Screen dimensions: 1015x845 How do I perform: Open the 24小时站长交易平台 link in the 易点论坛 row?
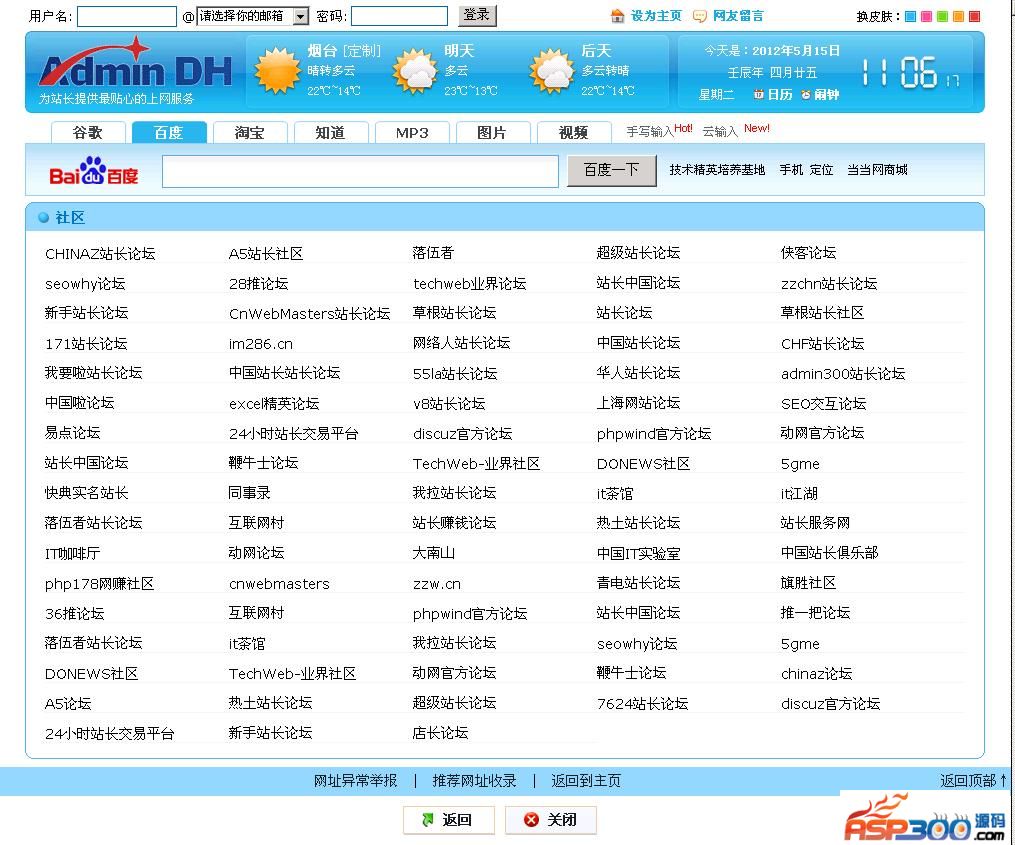(x=294, y=434)
